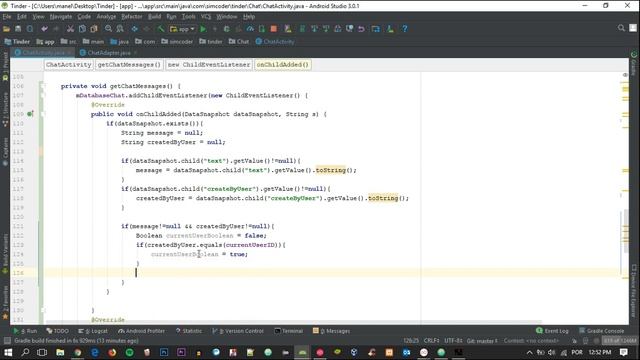
Task: Open the CRLF line separator selector
Action: click(431, 340)
